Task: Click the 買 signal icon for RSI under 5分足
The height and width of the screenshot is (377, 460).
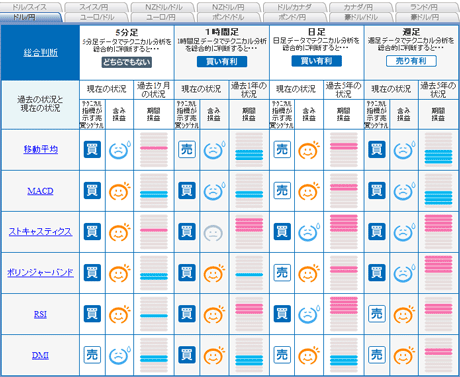Action: click(x=92, y=314)
